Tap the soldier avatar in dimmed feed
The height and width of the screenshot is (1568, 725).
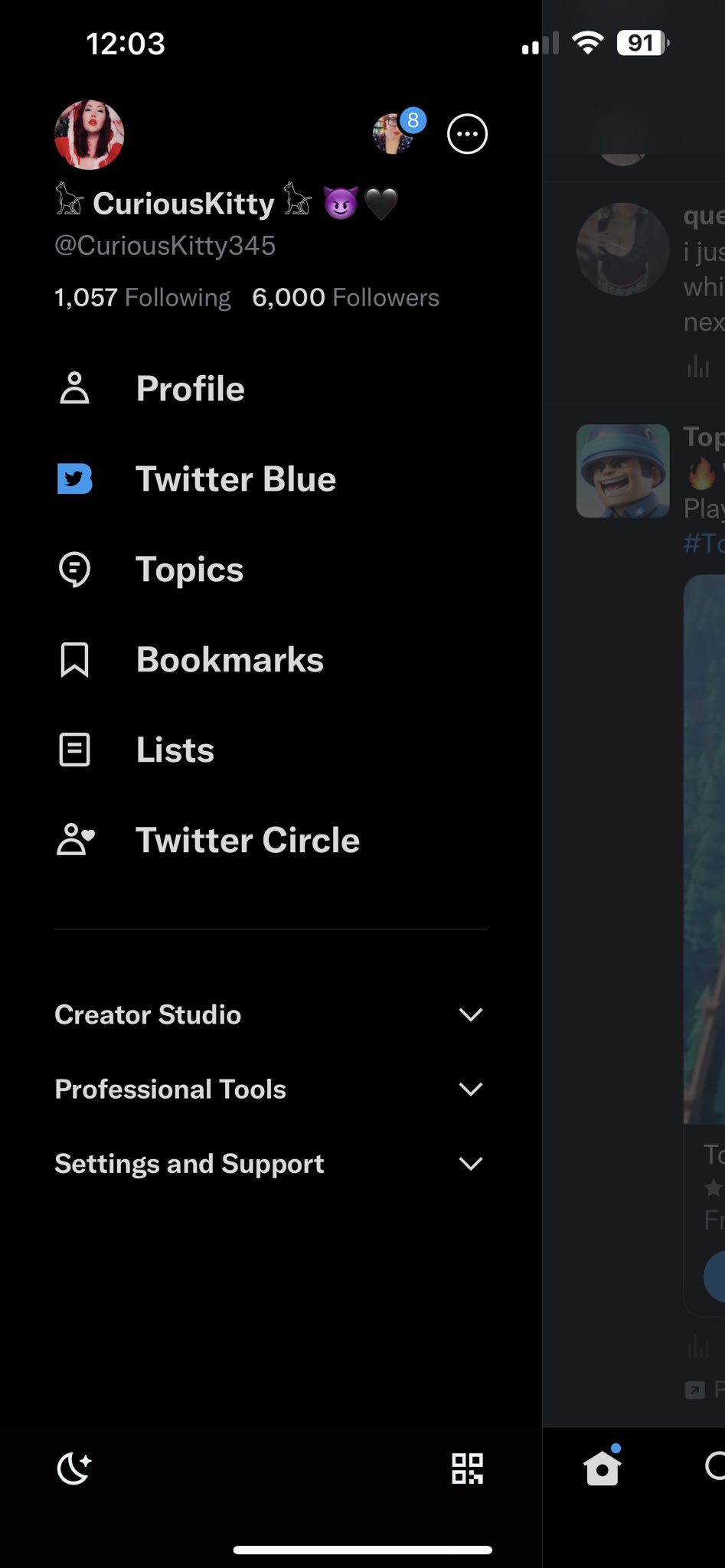(x=622, y=471)
